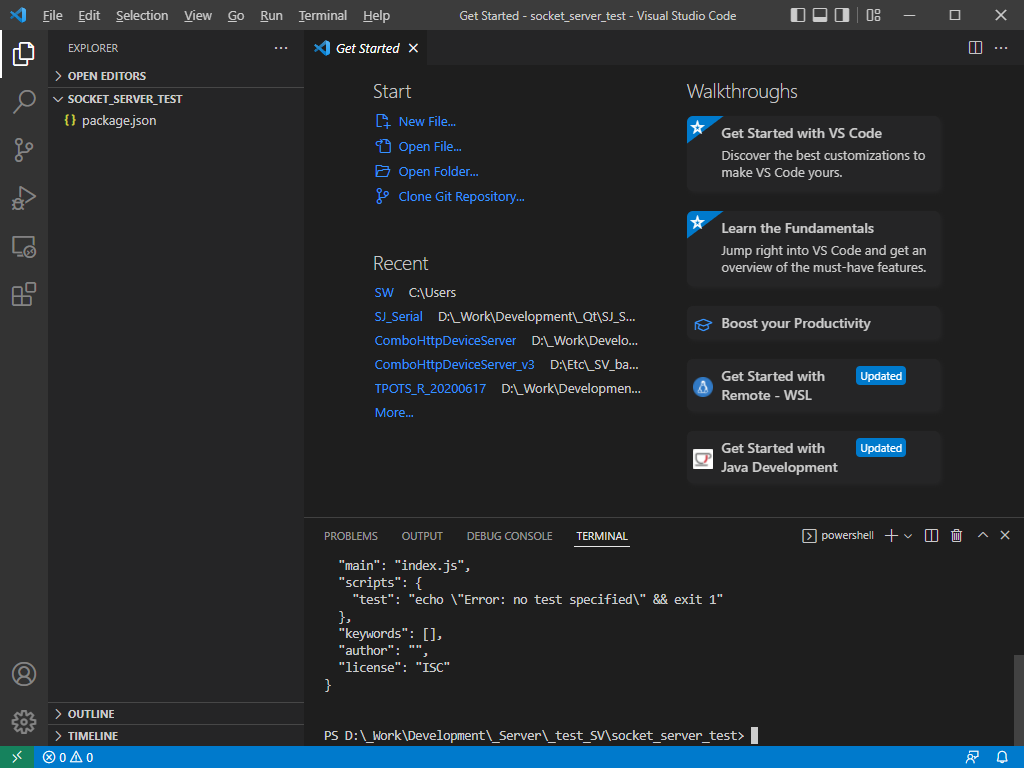Maximize panel size with up chevron
This screenshot has height=768, width=1024.
tap(982, 536)
